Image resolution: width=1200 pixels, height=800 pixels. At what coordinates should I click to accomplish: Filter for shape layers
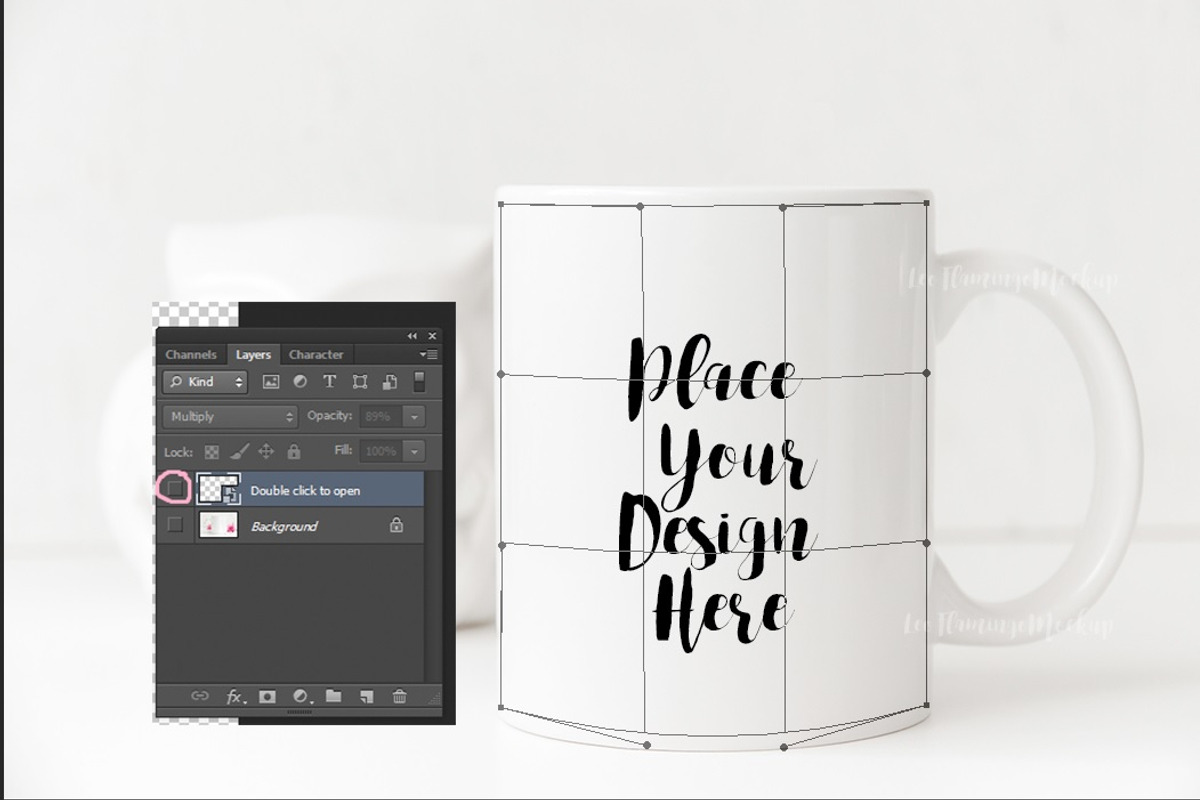click(360, 382)
